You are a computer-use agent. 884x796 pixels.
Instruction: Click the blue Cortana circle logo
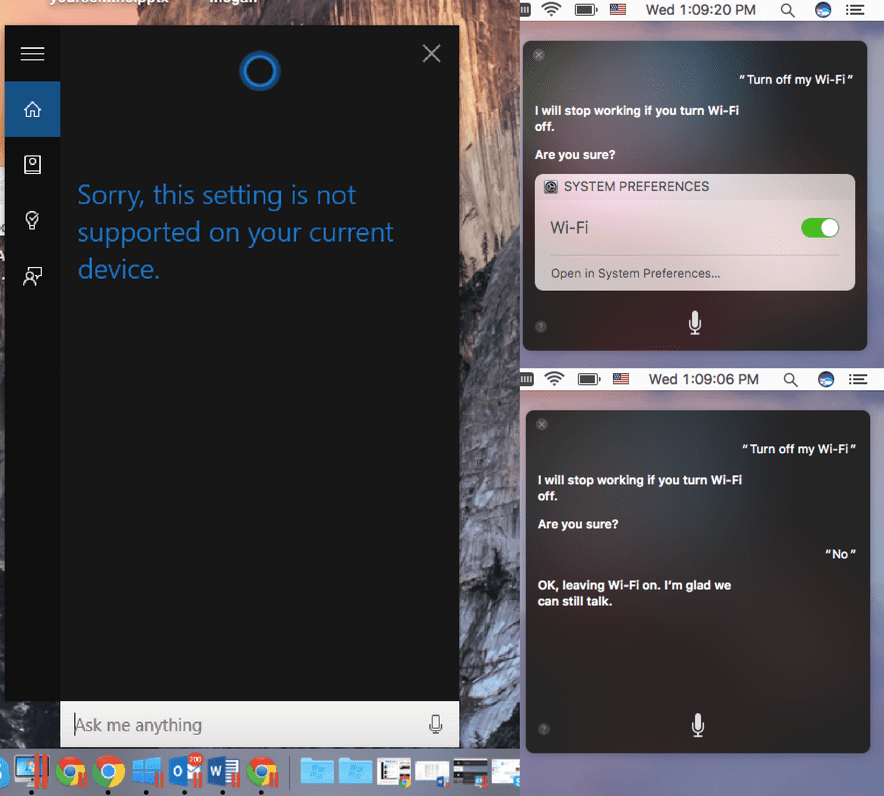(x=259, y=71)
